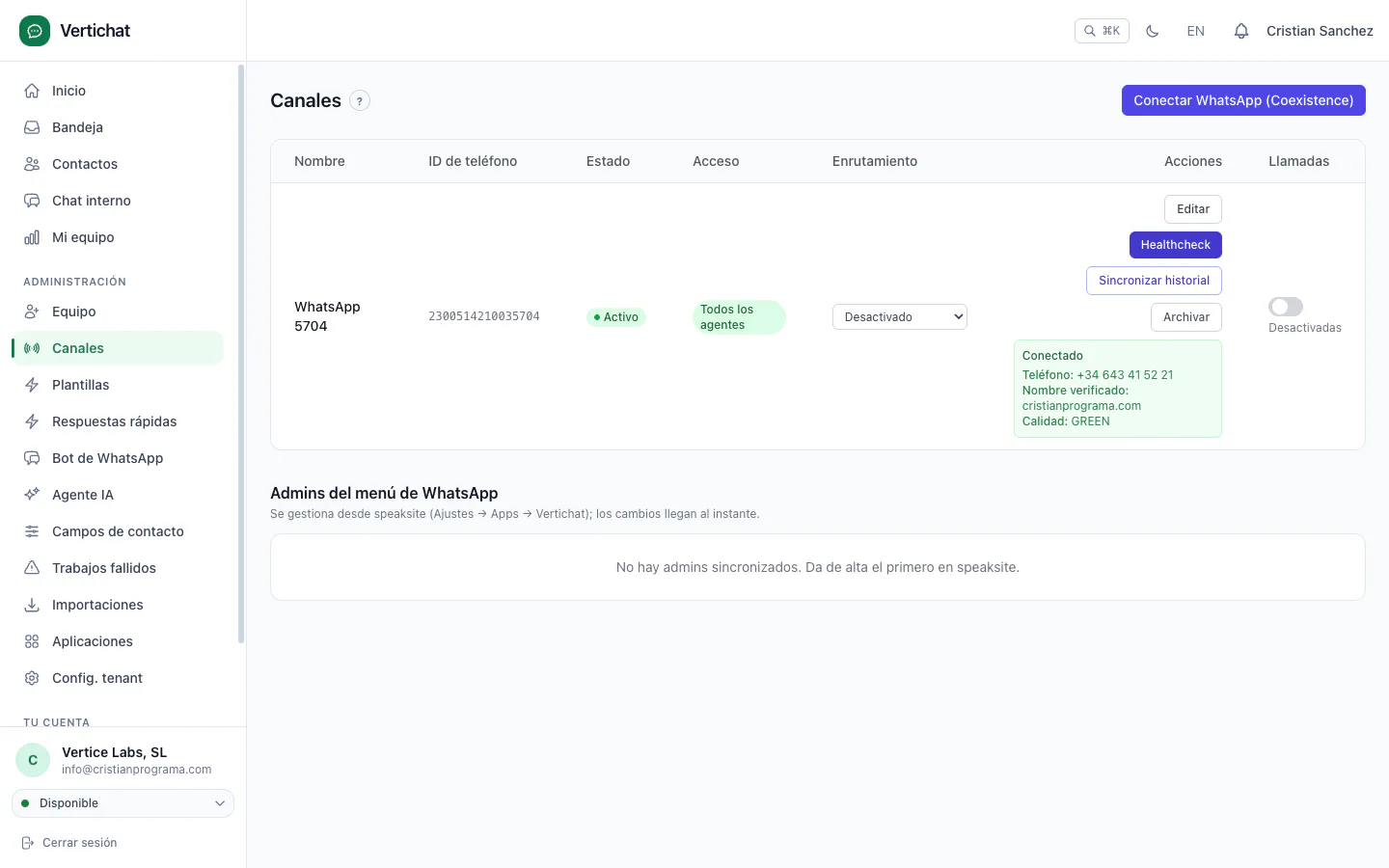
Task: Click the Cerrar sesión logout icon
Action: click(x=28, y=843)
